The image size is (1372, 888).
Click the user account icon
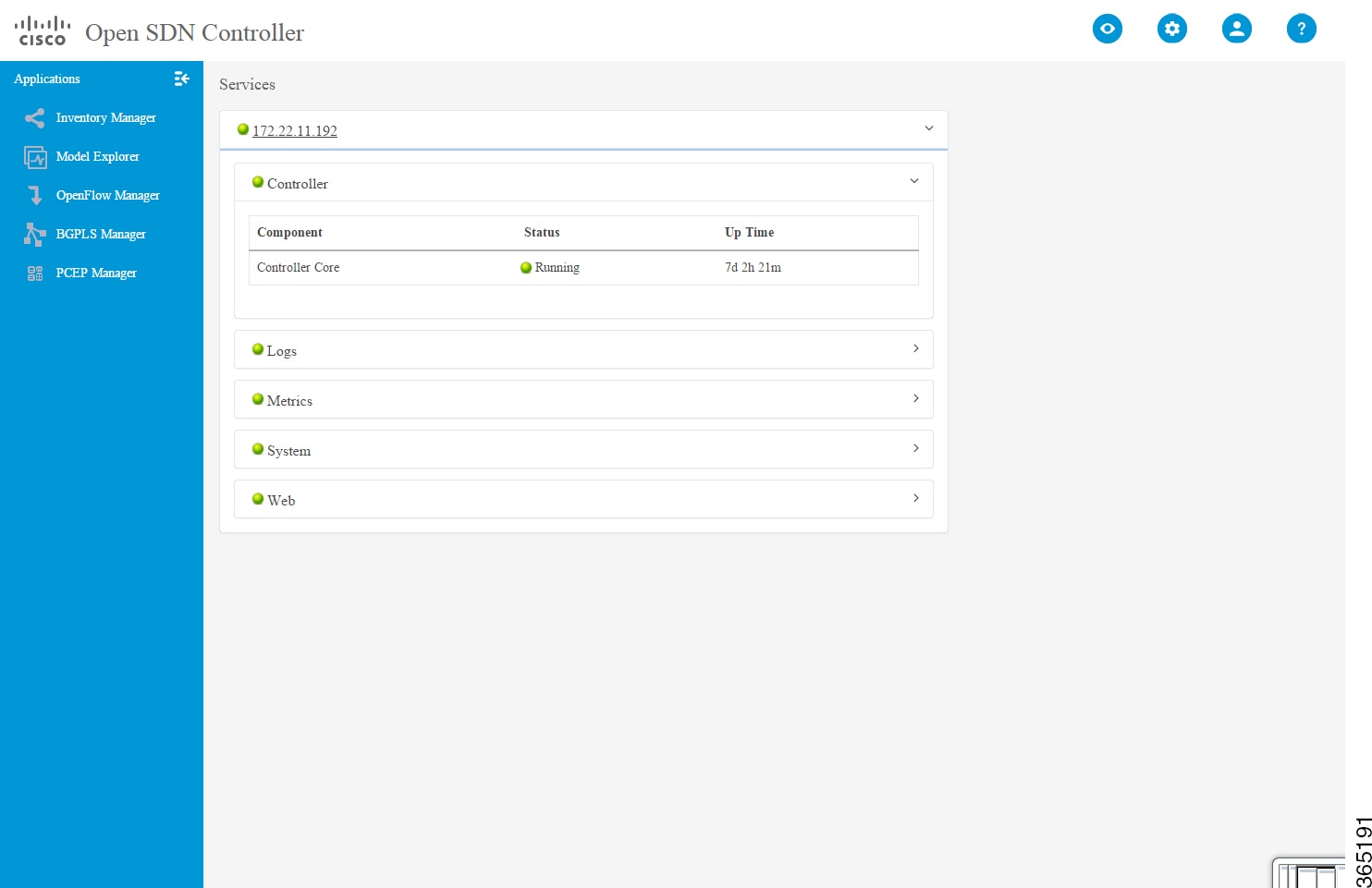(1236, 29)
